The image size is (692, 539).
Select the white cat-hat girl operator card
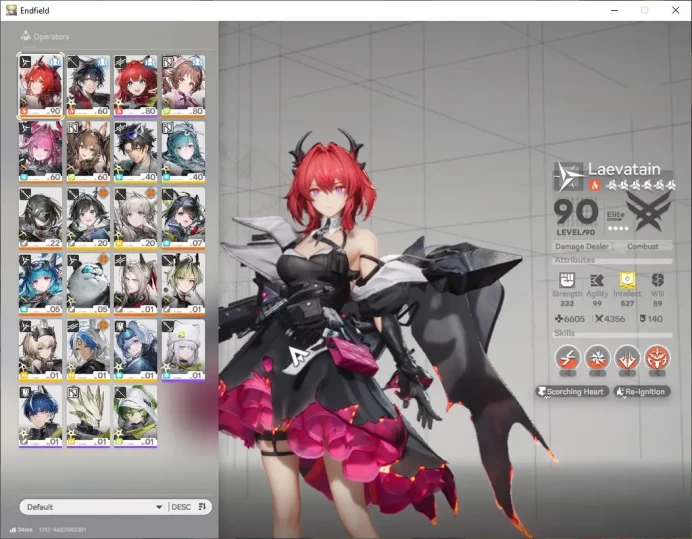point(183,350)
